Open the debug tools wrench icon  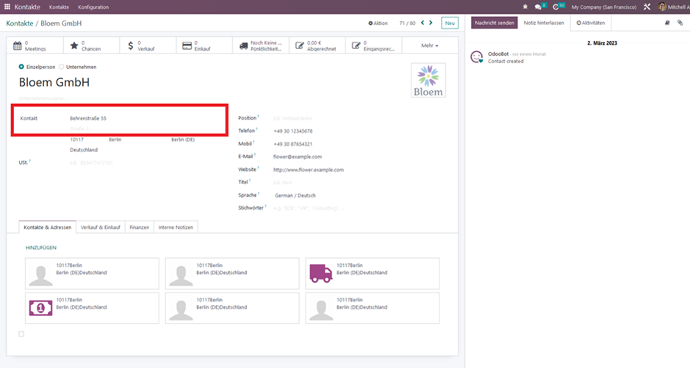[x=647, y=7]
